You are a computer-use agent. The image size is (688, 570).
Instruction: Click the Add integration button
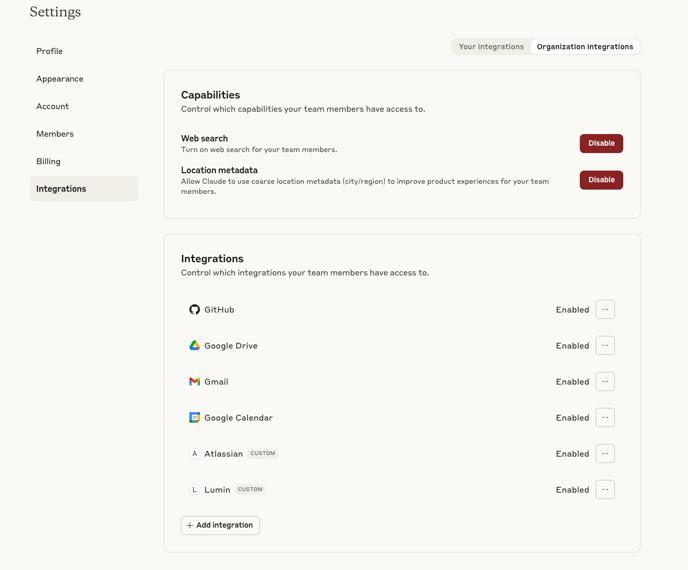pyautogui.click(x=220, y=525)
